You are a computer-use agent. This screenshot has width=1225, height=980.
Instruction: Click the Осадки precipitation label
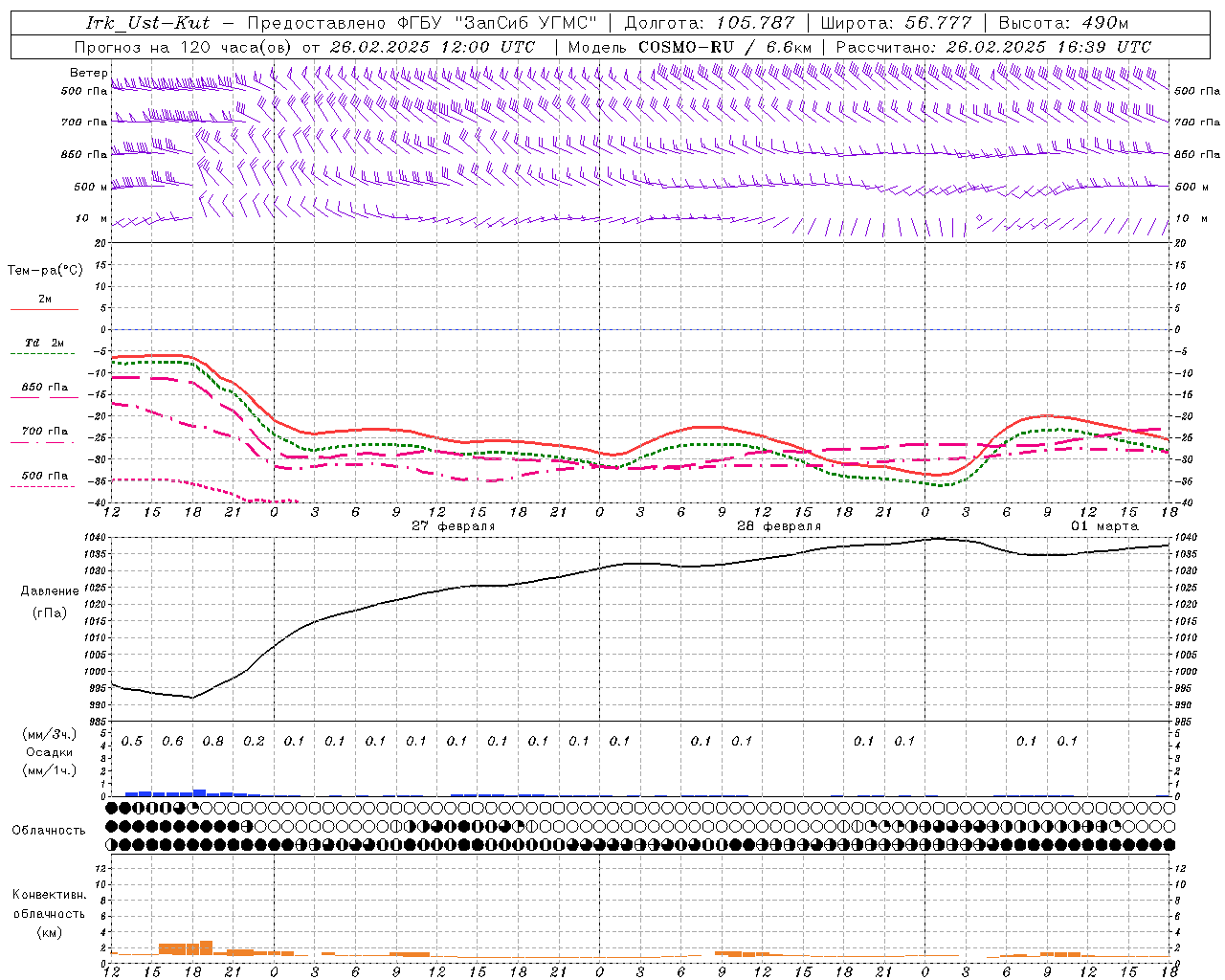click(x=50, y=752)
